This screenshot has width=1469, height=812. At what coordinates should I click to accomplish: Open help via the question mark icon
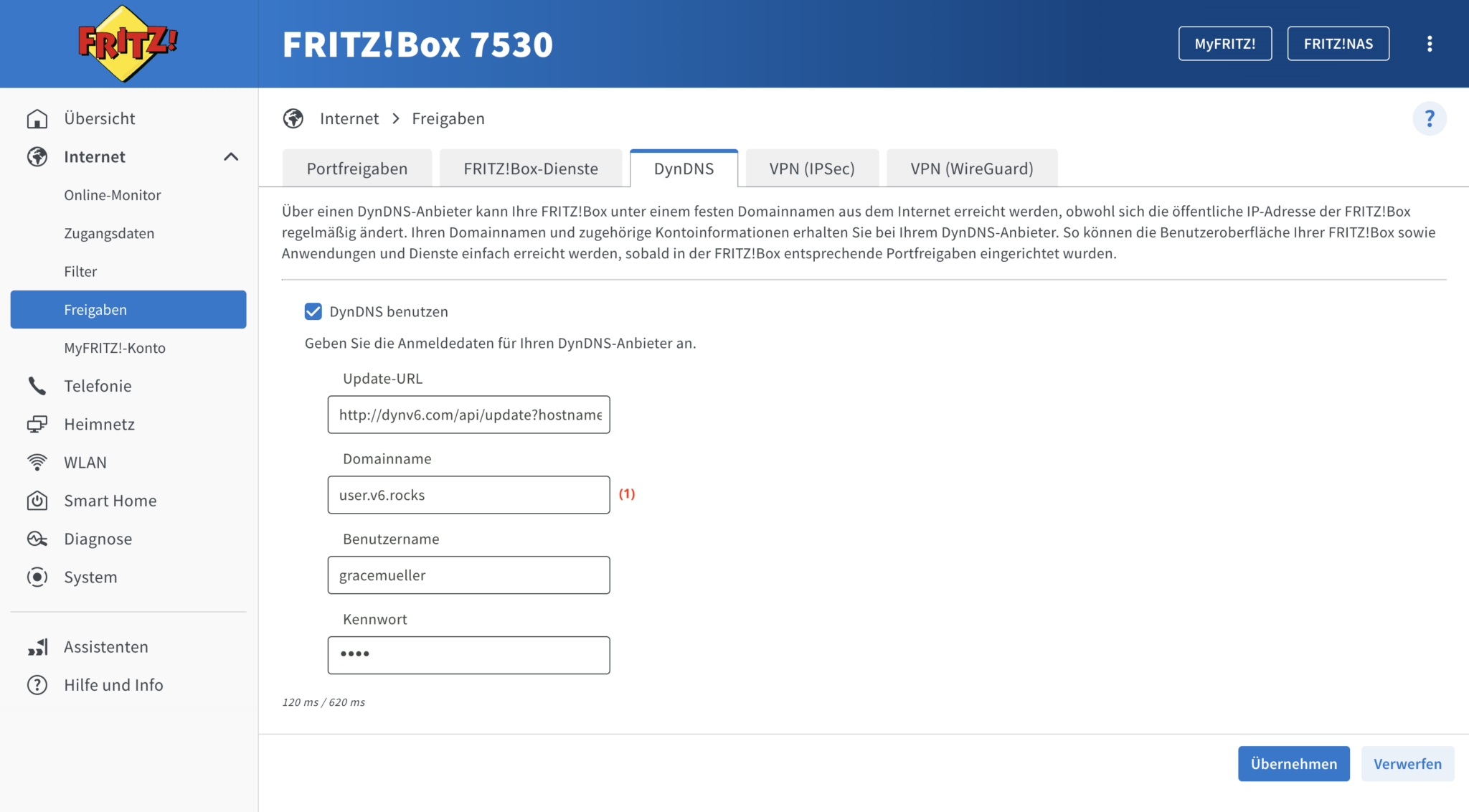coord(1430,118)
